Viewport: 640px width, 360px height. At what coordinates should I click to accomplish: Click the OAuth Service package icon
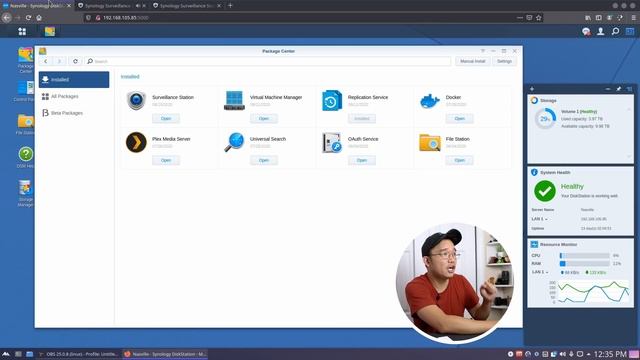click(x=332, y=142)
